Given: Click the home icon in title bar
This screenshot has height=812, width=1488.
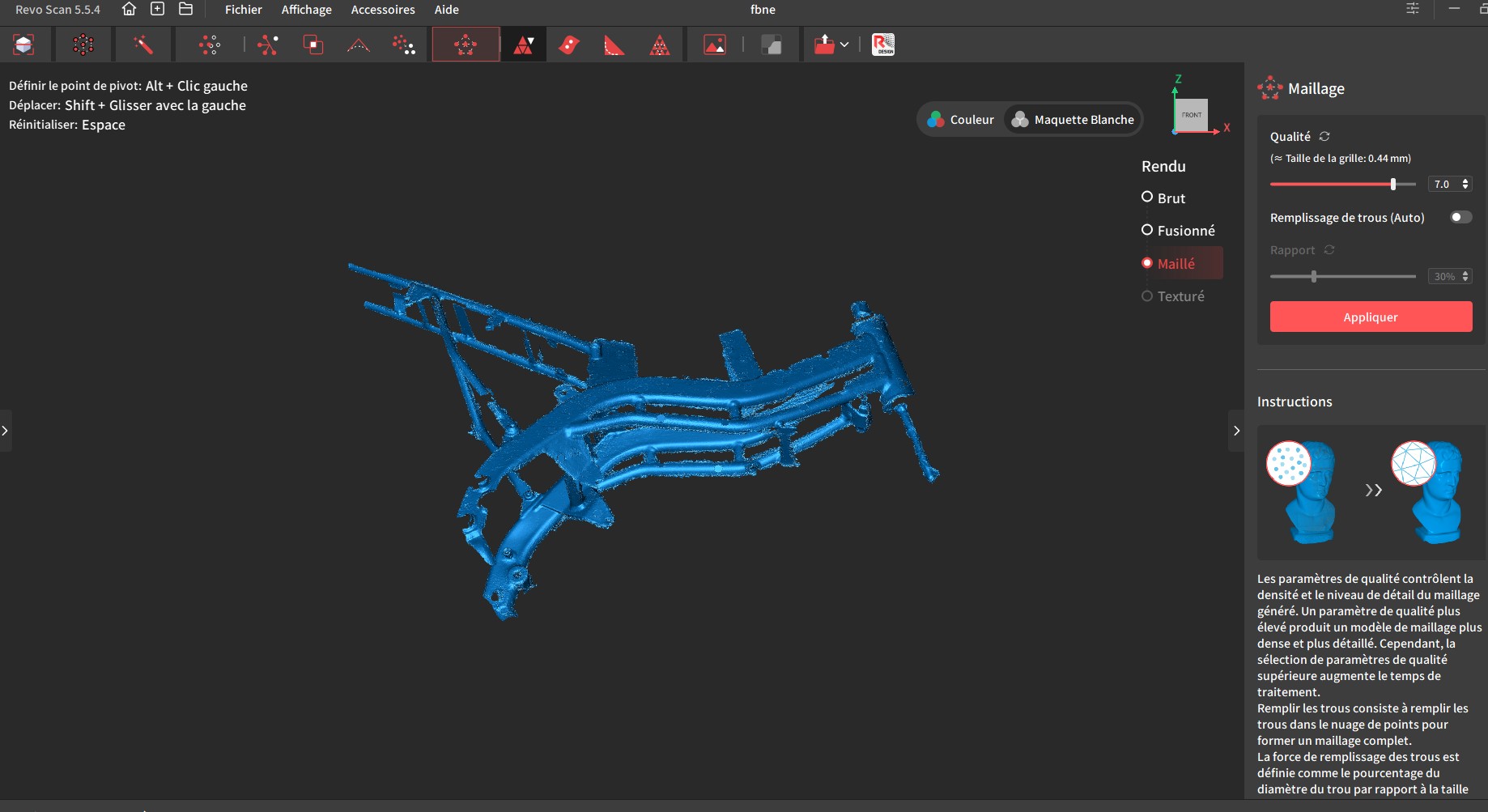Looking at the screenshot, I should pyautogui.click(x=129, y=10).
